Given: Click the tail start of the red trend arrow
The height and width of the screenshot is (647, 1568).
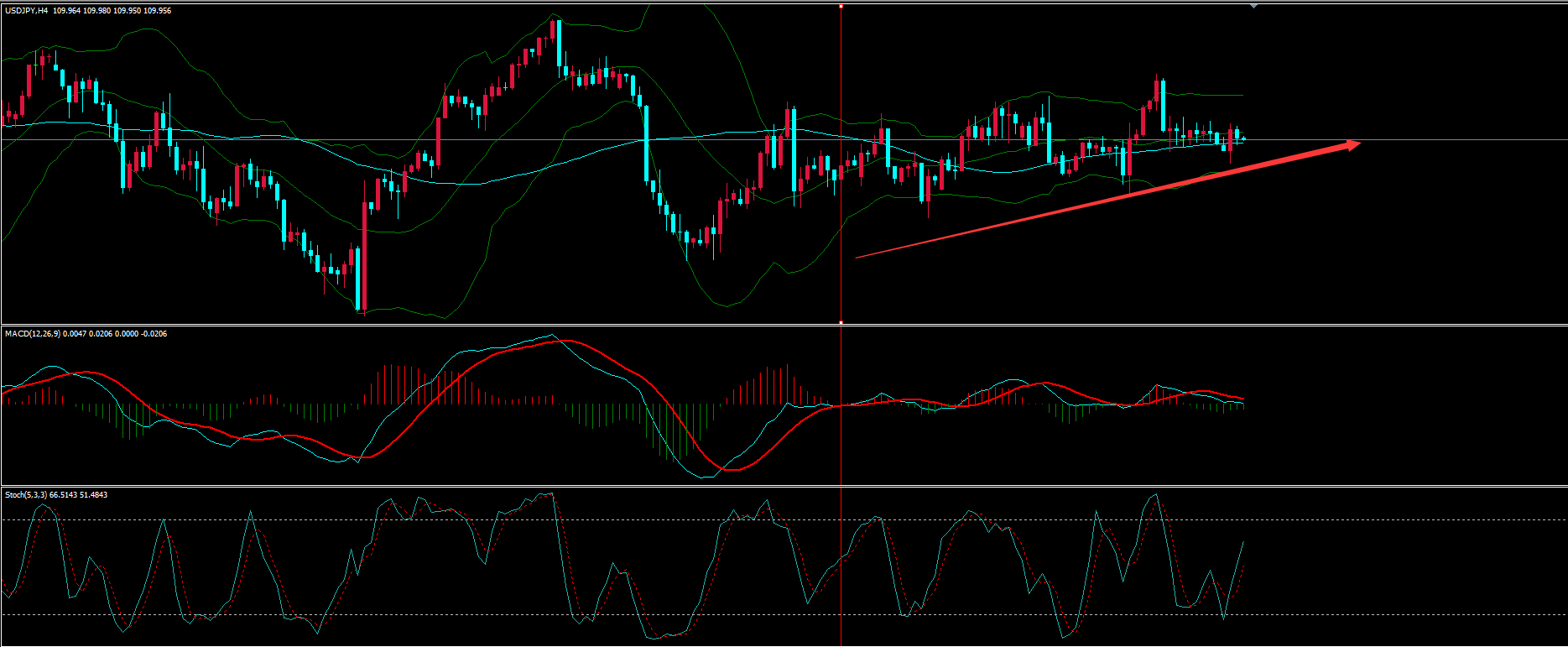Looking at the screenshot, I should [857, 257].
